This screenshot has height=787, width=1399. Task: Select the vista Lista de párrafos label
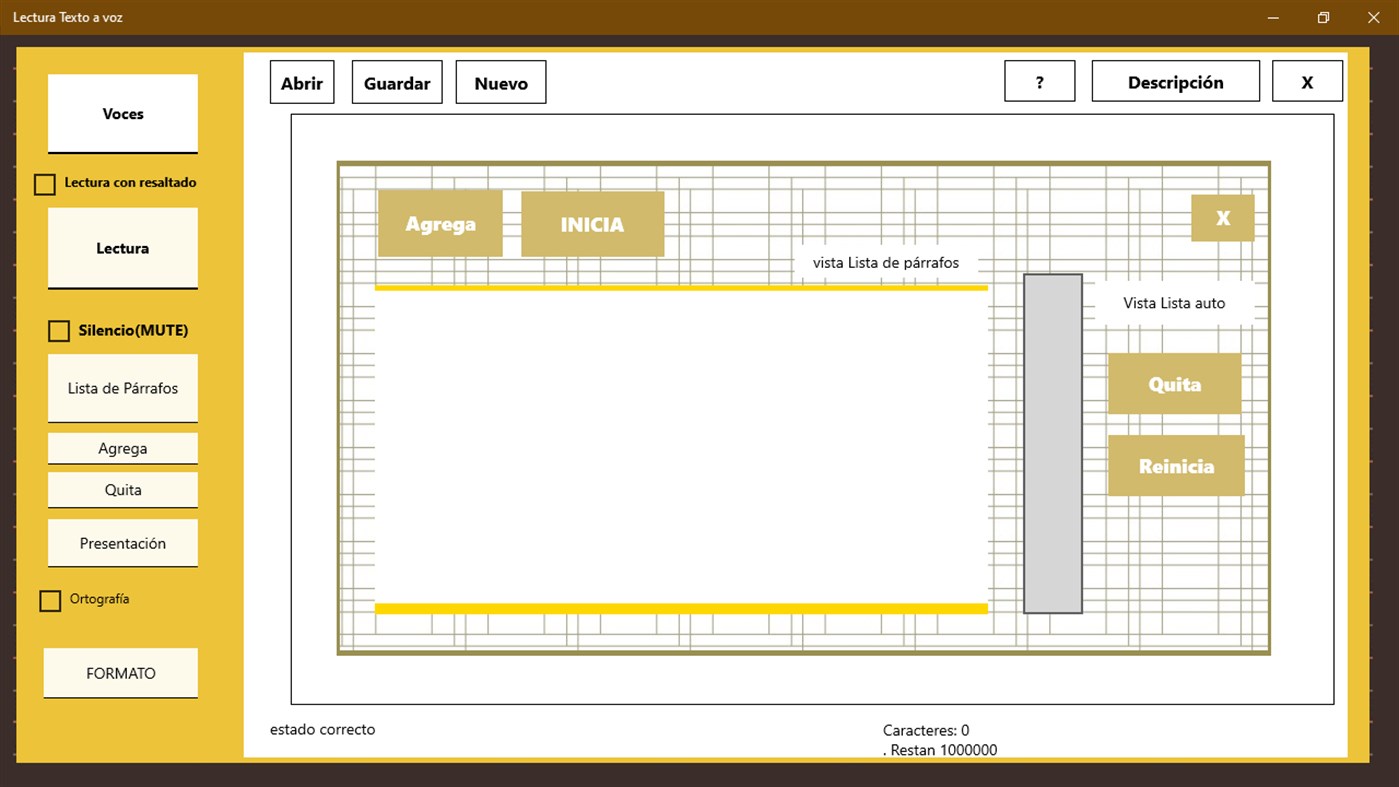886,263
